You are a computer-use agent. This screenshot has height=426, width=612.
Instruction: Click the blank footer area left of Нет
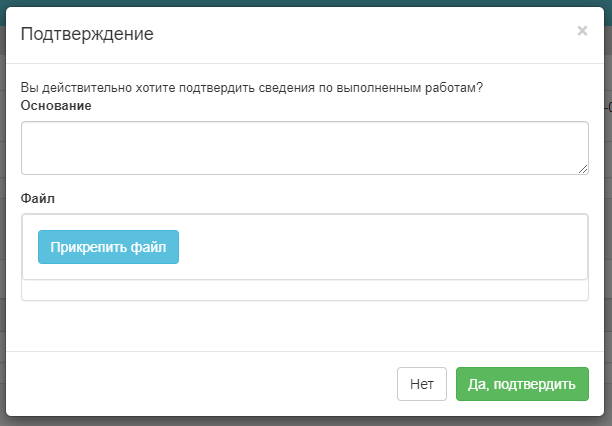pos(201,384)
